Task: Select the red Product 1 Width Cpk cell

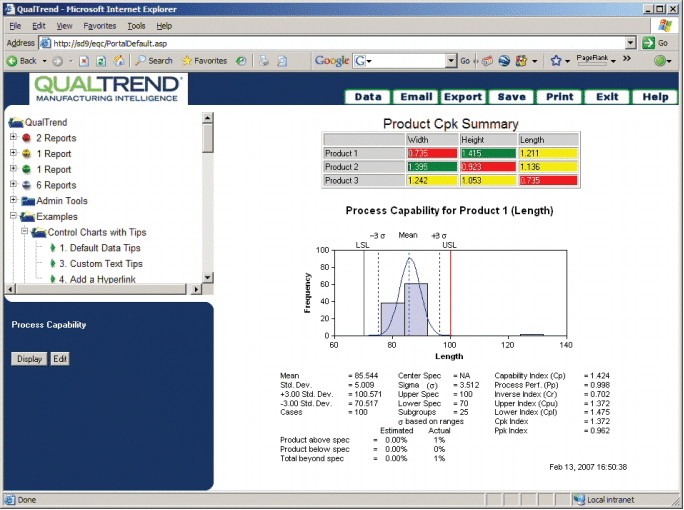Action: 430,153
